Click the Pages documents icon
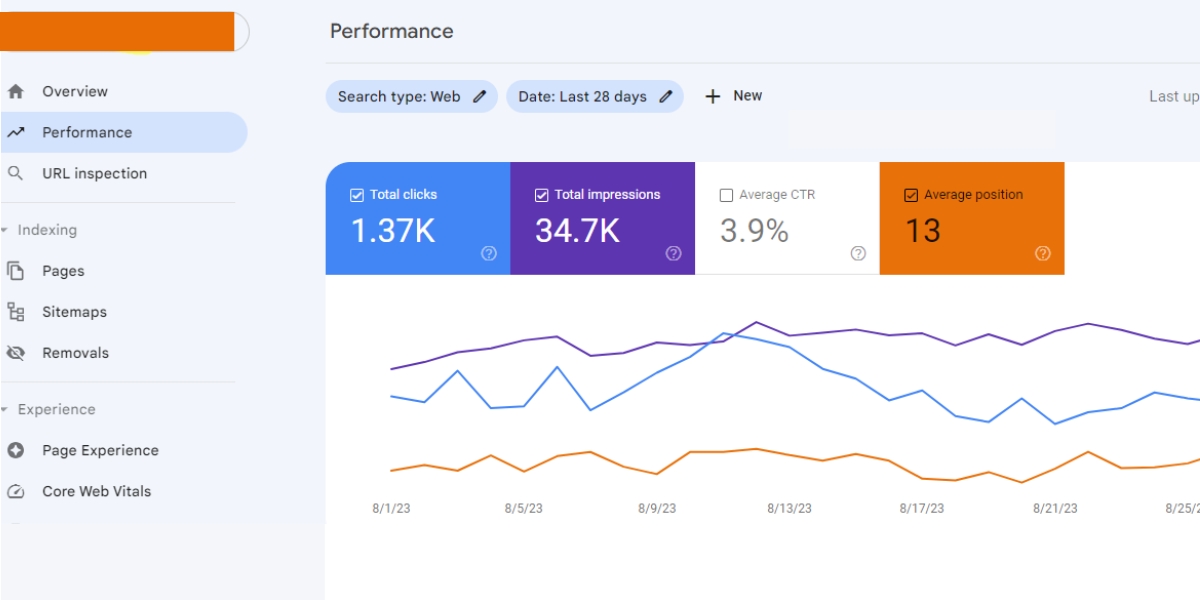Image resolution: width=1200 pixels, height=600 pixels. coord(15,271)
